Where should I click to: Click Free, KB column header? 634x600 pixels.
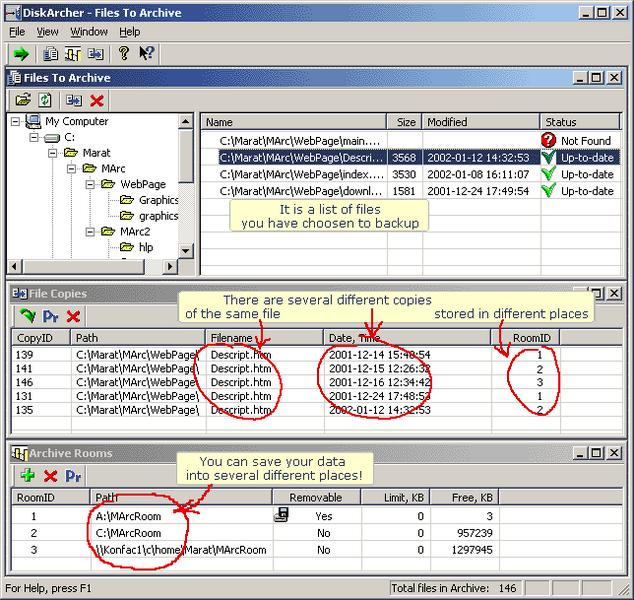pyautogui.click(x=464, y=497)
